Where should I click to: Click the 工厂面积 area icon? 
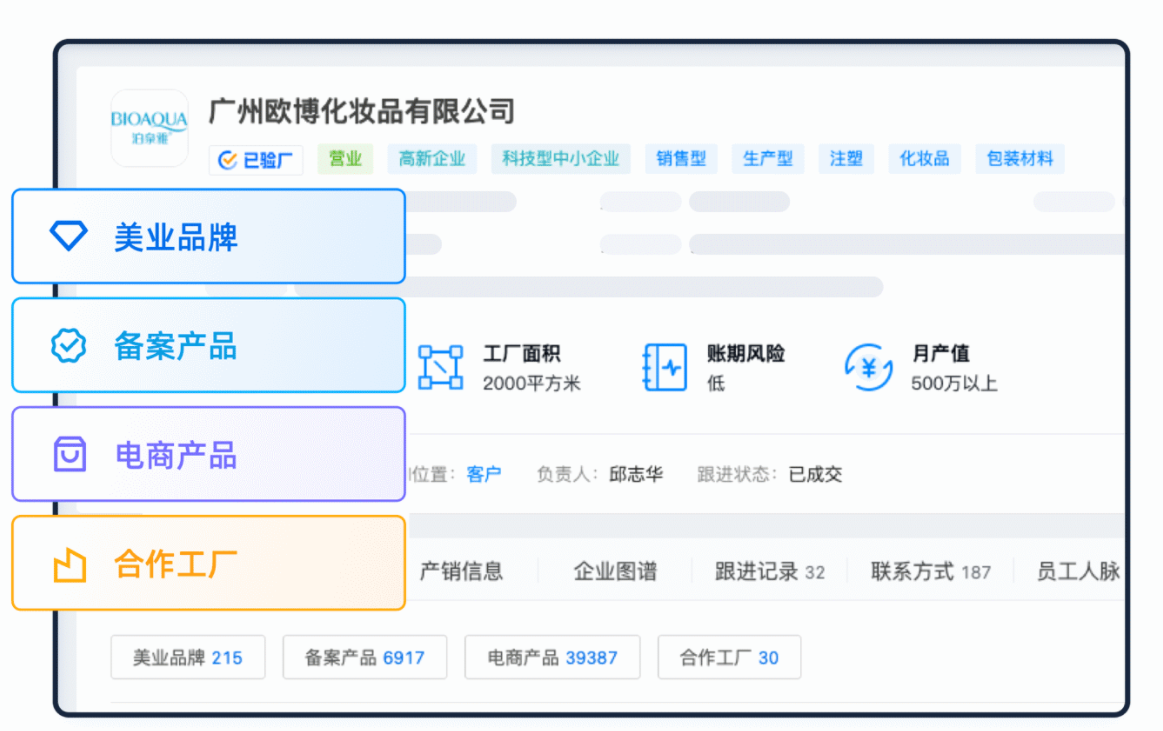pos(440,367)
